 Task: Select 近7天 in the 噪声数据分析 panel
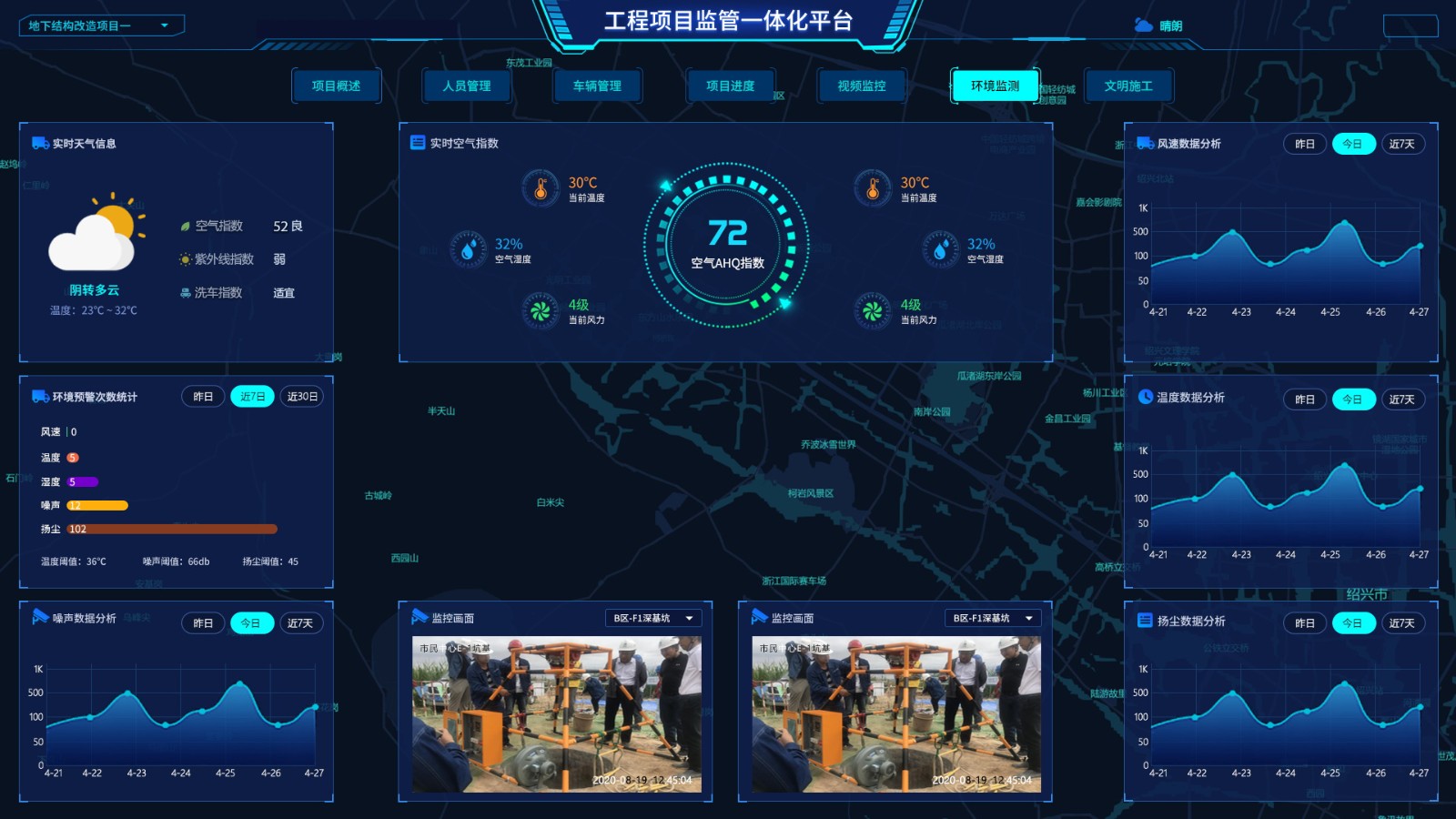point(300,623)
